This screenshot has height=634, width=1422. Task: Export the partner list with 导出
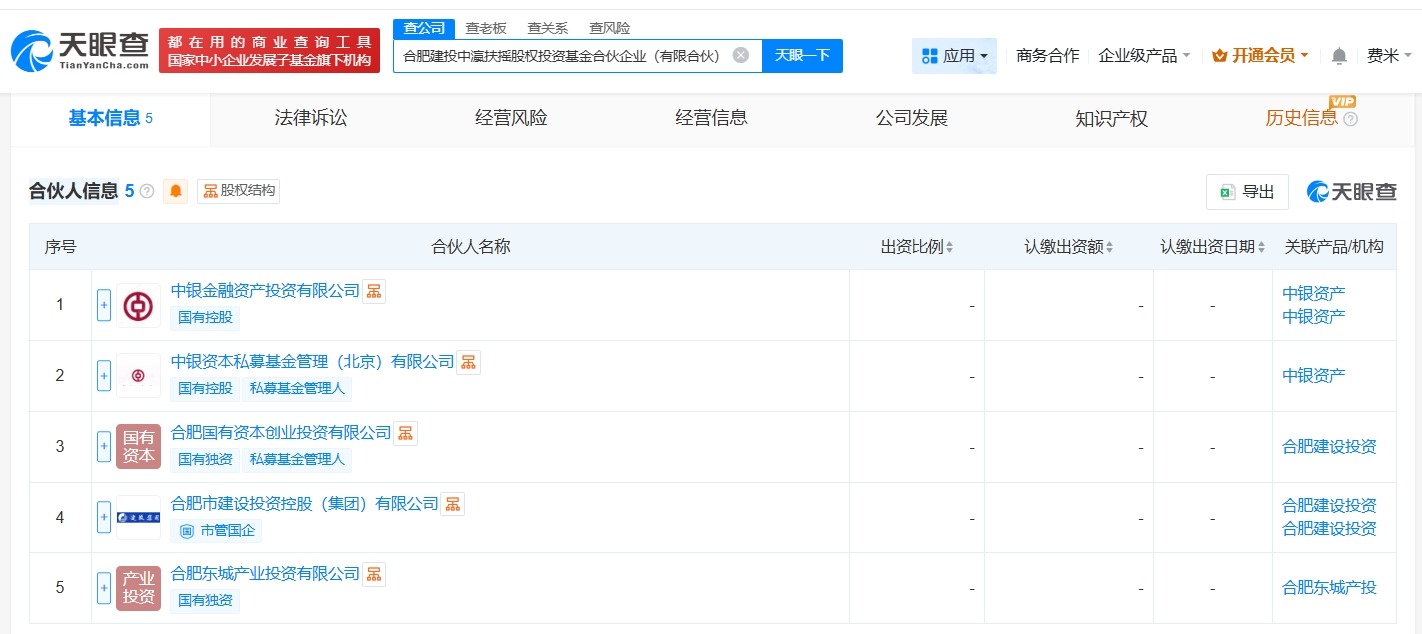tap(1247, 192)
